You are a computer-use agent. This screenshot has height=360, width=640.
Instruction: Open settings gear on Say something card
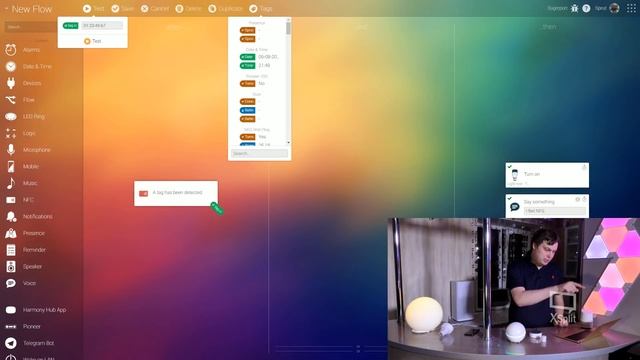click(578, 199)
